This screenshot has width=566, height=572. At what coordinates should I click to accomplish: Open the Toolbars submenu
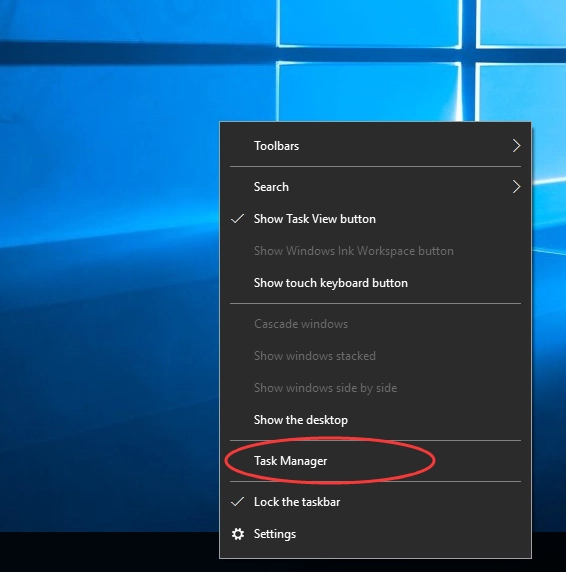click(375, 146)
